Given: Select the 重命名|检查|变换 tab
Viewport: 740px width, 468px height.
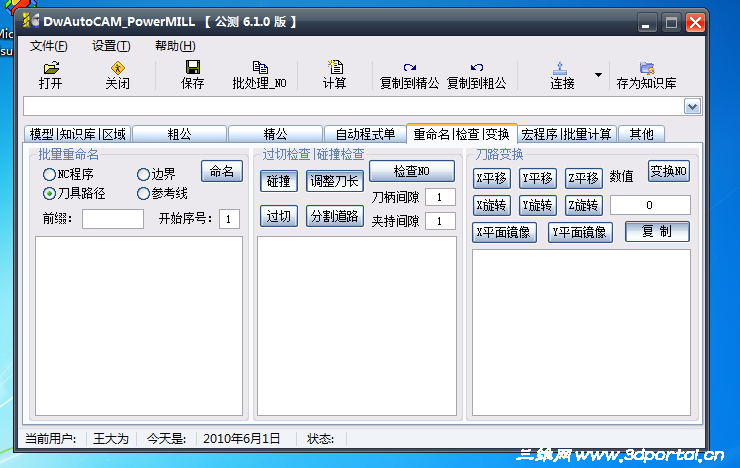Looking at the screenshot, I should tap(462, 134).
